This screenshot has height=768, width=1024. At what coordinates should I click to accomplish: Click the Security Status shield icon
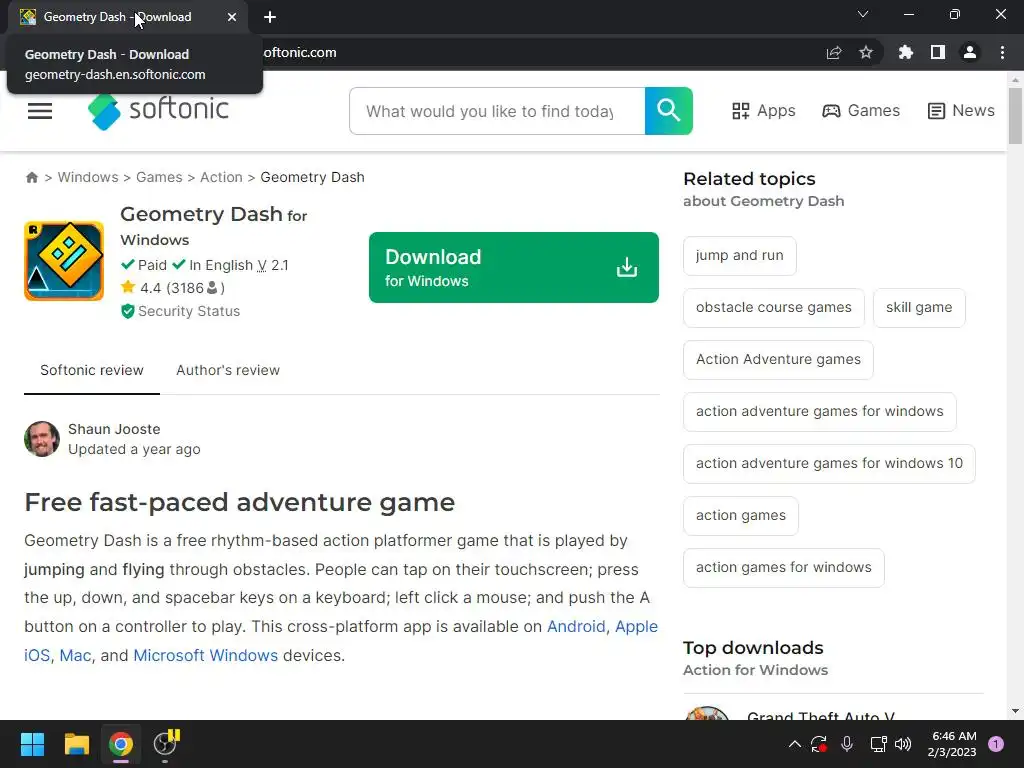pos(127,312)
